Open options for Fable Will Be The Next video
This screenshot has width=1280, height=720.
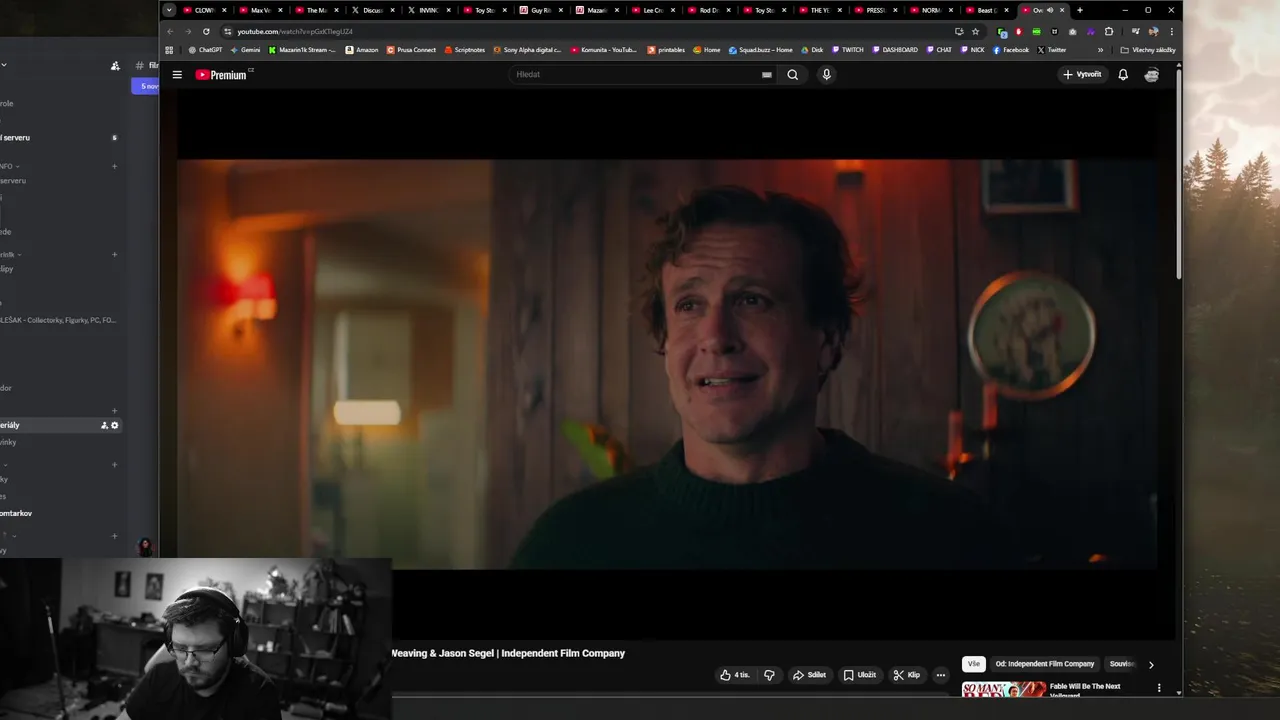point(1159,688)
